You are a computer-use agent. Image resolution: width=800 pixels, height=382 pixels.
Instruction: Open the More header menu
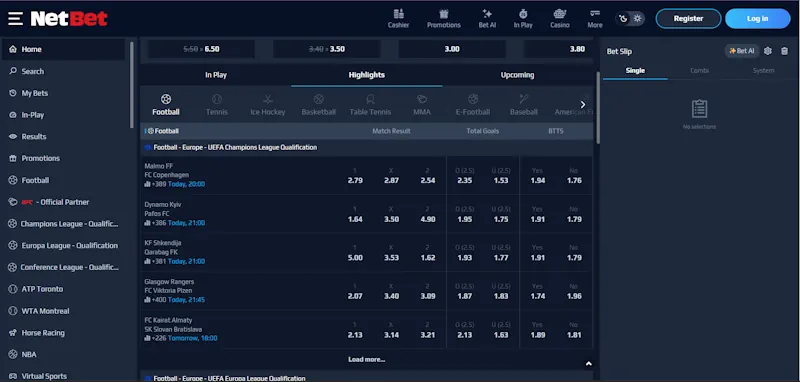pos(595,18)
